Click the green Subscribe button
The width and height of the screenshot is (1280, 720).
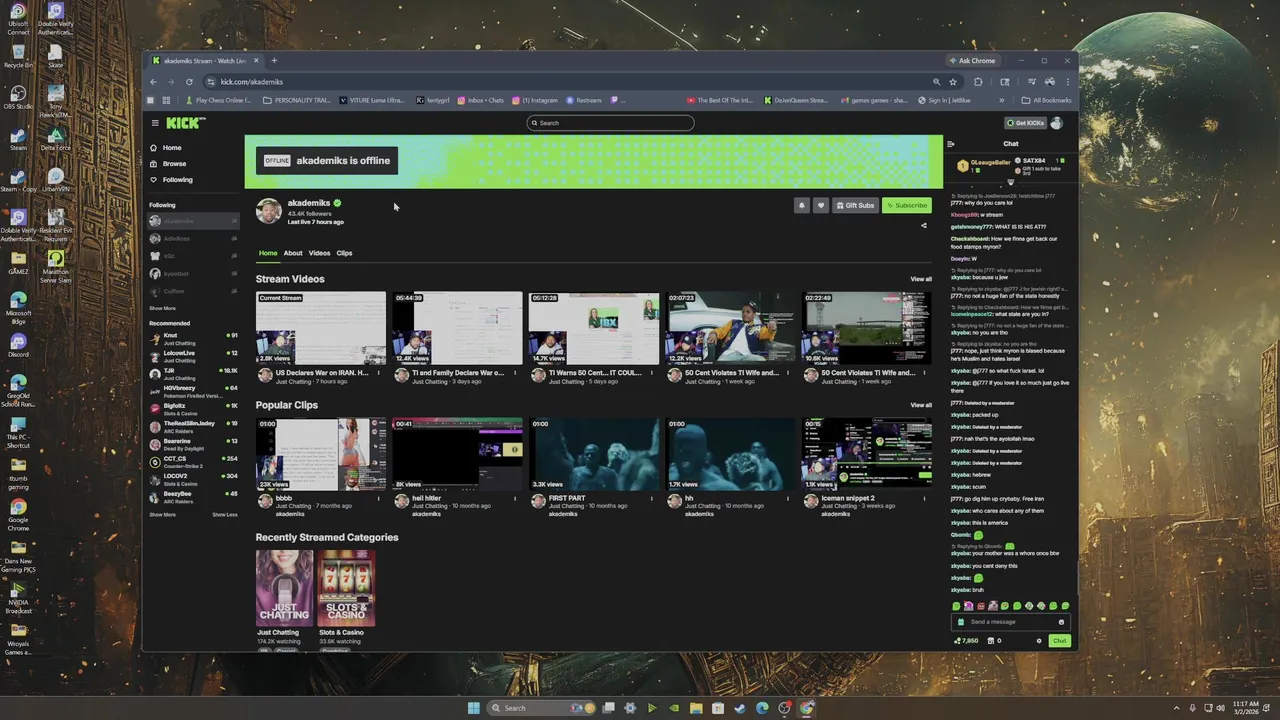(907, 205)
